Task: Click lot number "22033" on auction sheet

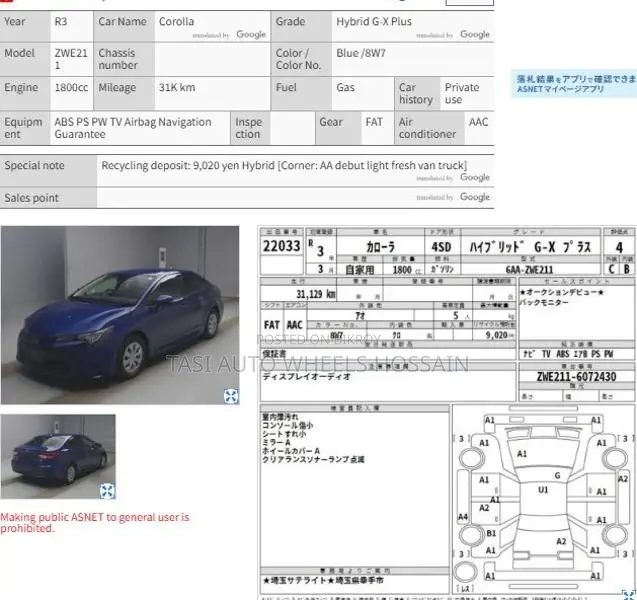Action: click(282, 246)
